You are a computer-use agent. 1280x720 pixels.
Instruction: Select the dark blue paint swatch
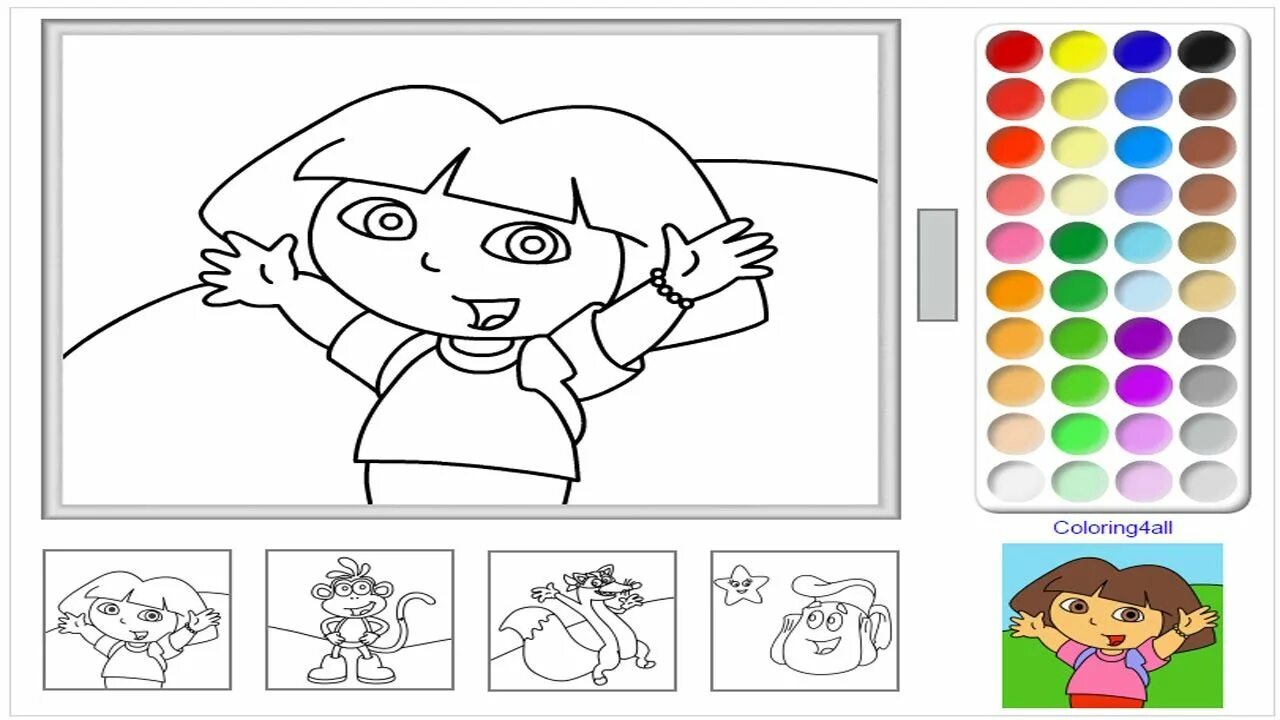tap(1142, 51)
